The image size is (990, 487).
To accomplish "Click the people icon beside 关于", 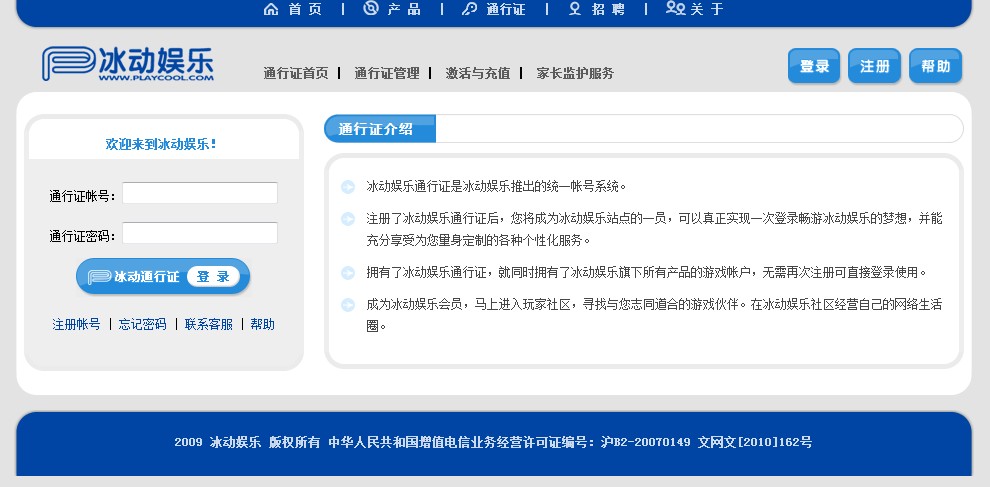I will click(x=675, y=9).
